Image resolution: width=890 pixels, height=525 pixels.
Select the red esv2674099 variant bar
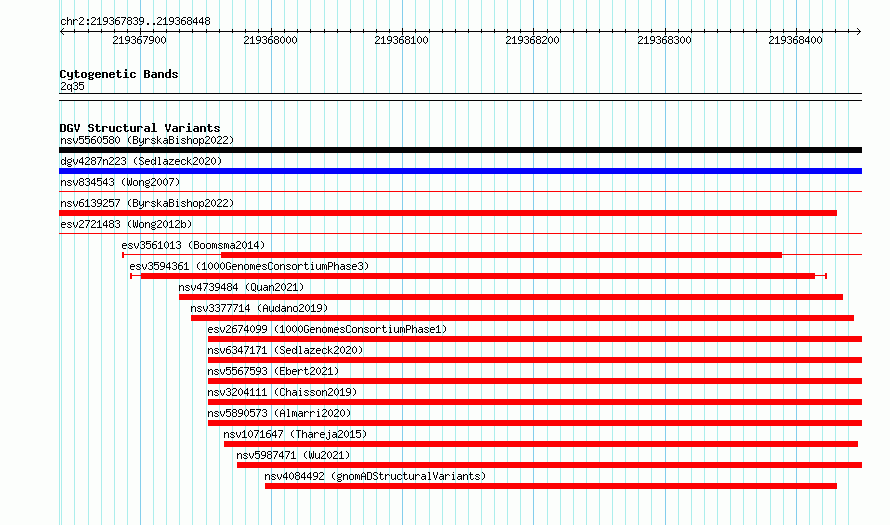tap(535, 339)
